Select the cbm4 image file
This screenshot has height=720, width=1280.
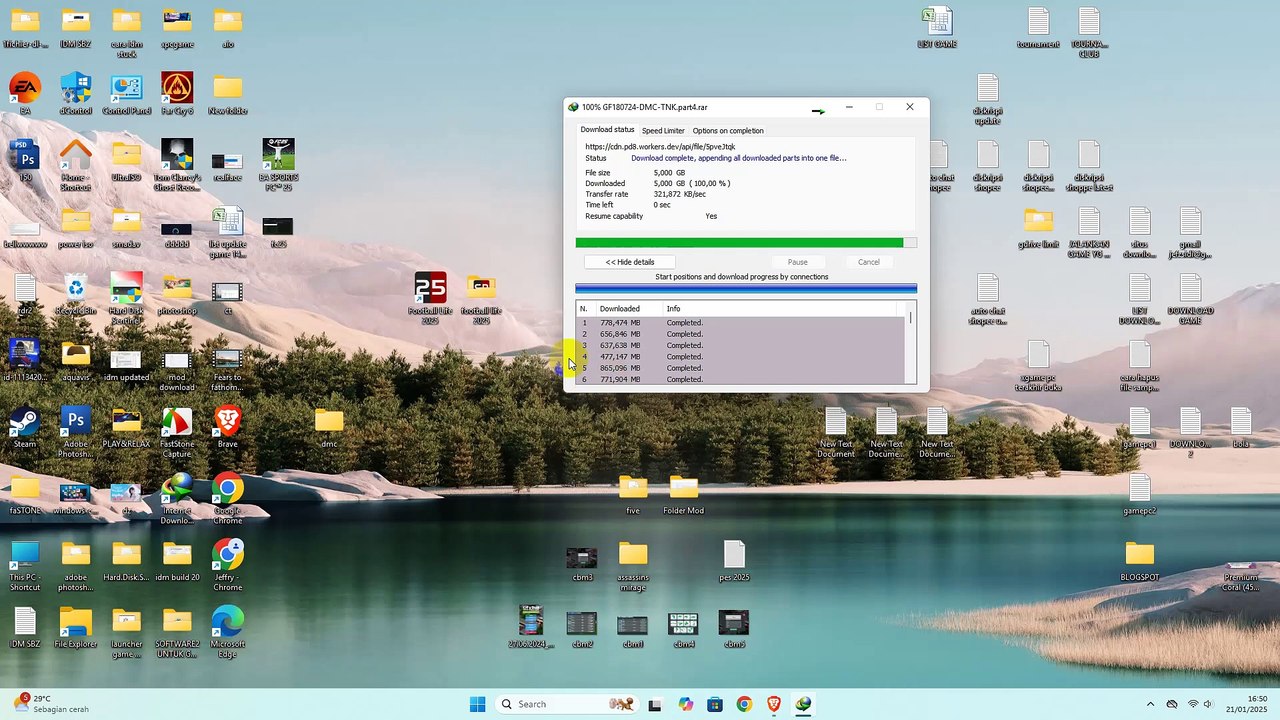point(683,630)
